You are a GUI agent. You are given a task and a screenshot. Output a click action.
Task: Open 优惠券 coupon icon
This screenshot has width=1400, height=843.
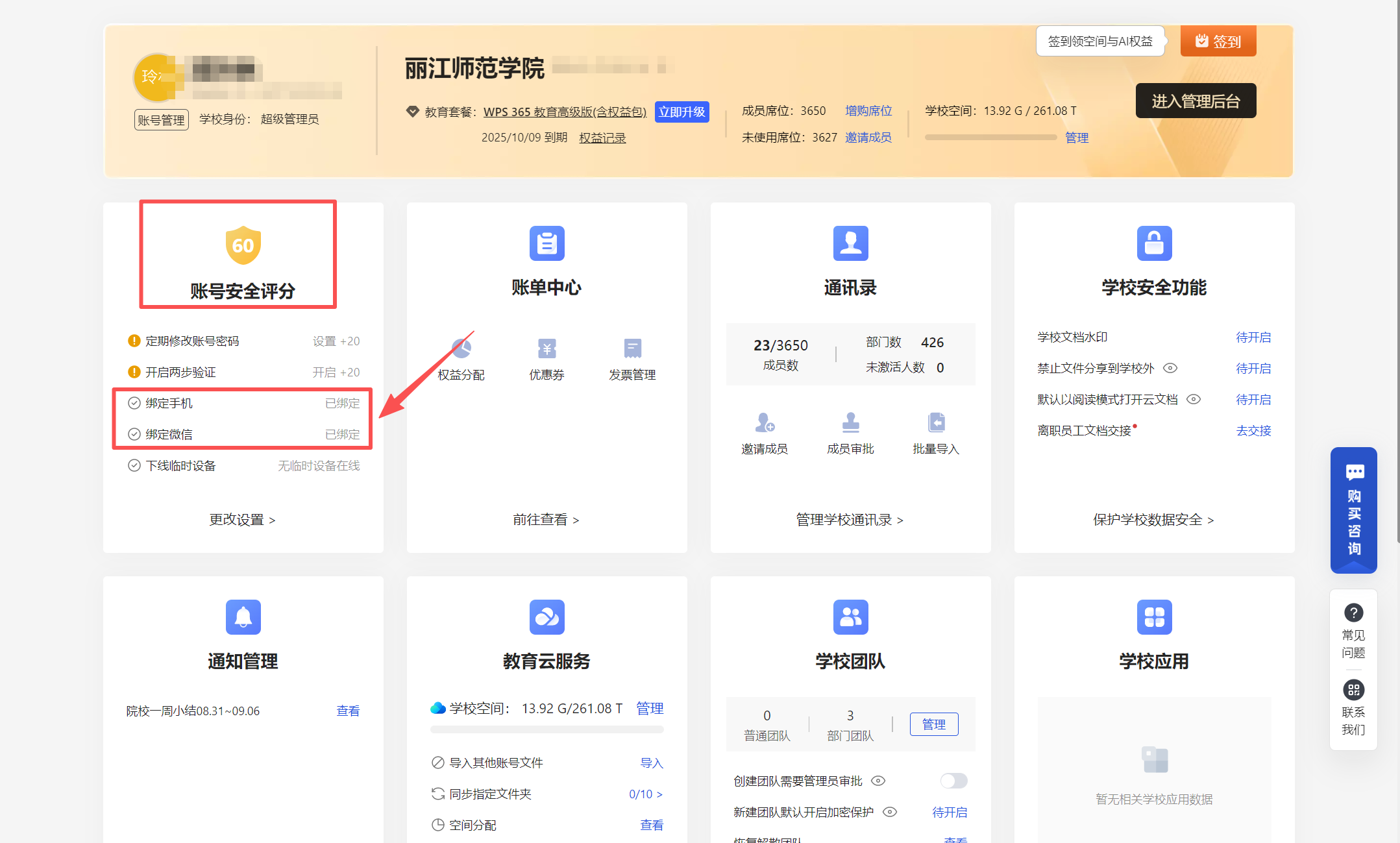pyautogui.click(x=546, y=348)
